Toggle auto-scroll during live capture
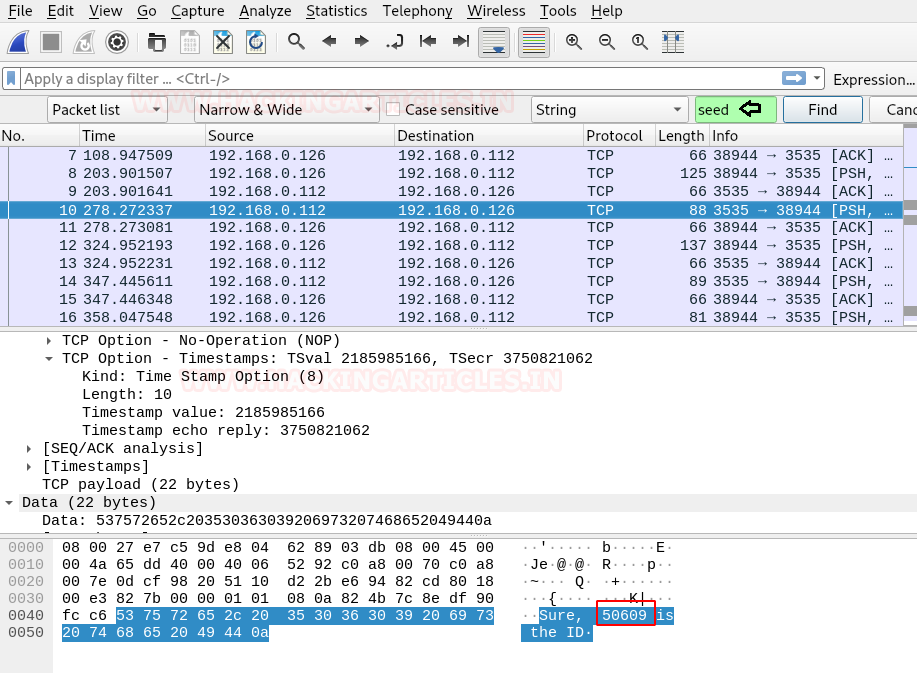 coord(494,42)
